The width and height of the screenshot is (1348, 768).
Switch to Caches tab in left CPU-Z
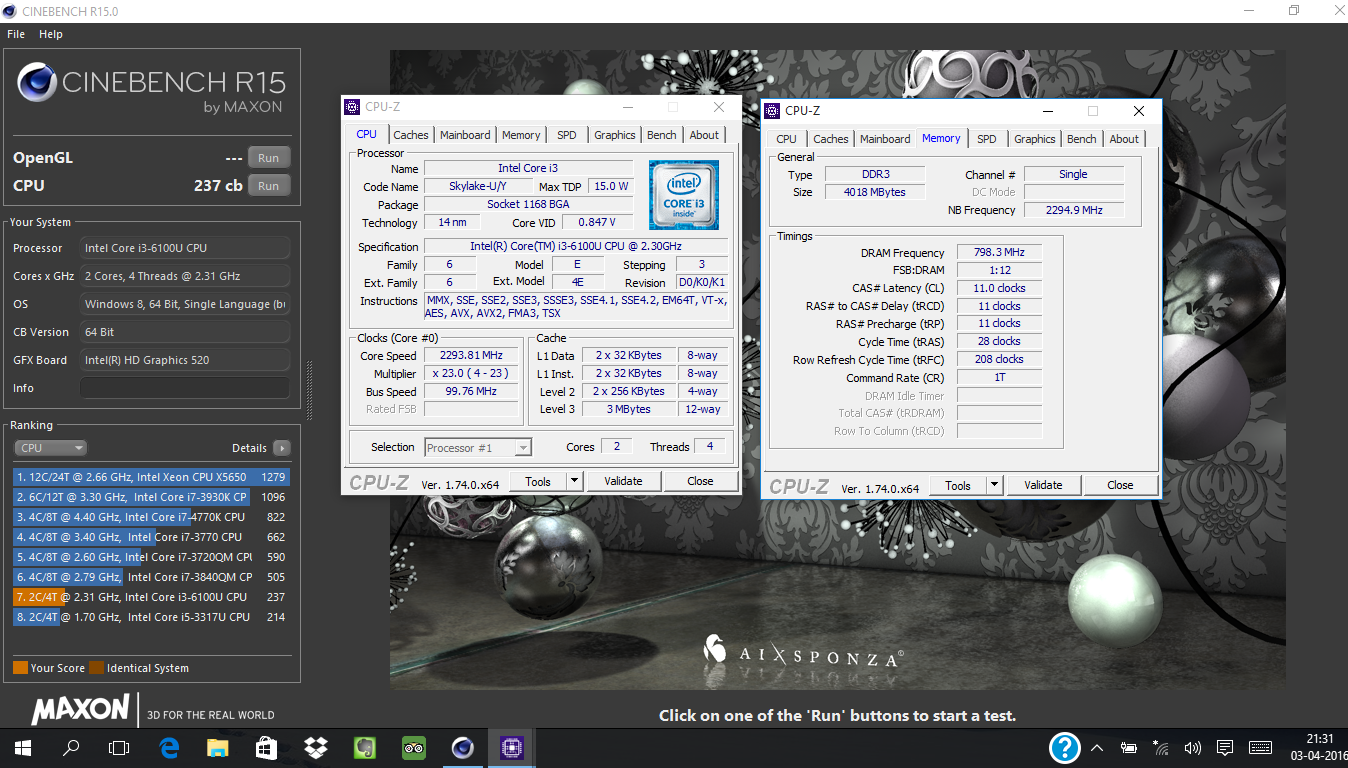pyautogui.click(x=411, y=135)
